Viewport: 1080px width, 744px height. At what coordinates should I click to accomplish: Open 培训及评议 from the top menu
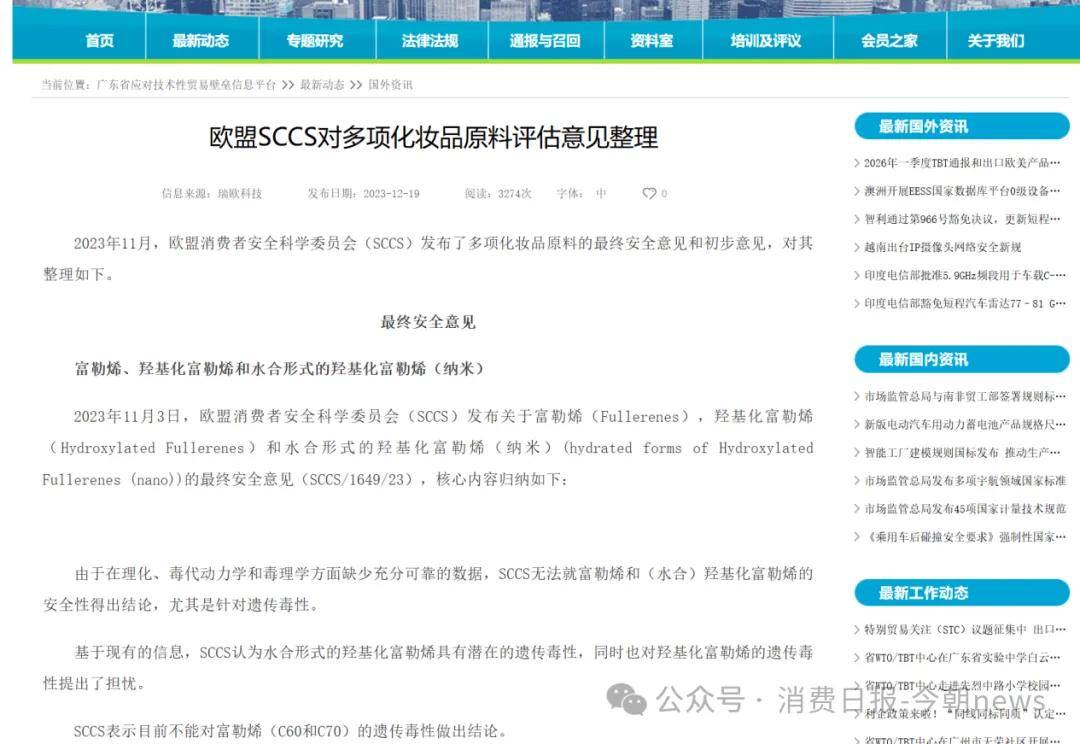point(766,41)
